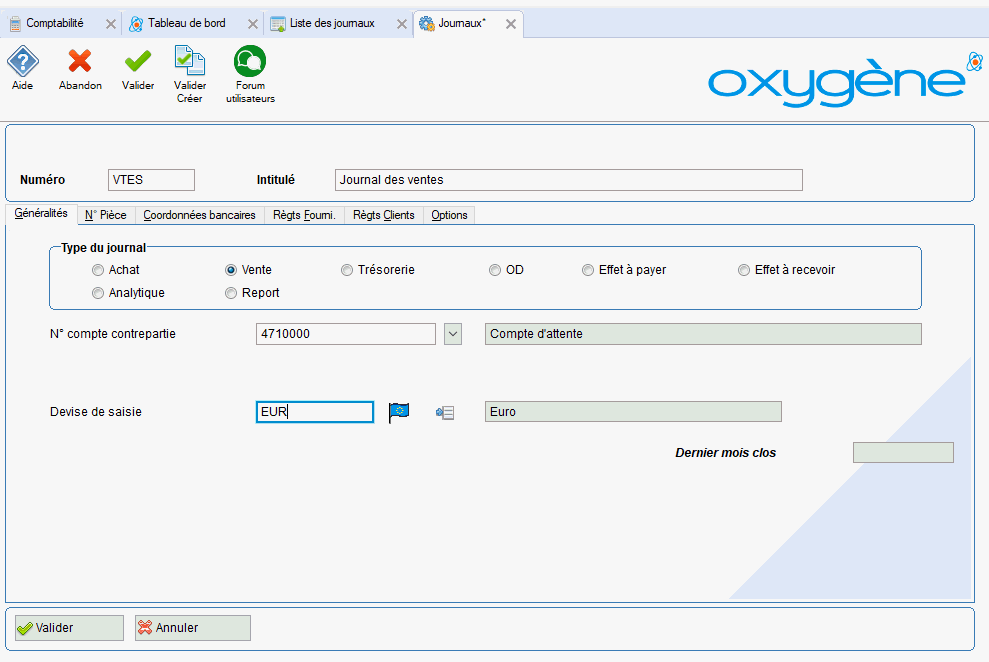Open the Aide help icon
The image size is (989, 662).
[23, 62]
